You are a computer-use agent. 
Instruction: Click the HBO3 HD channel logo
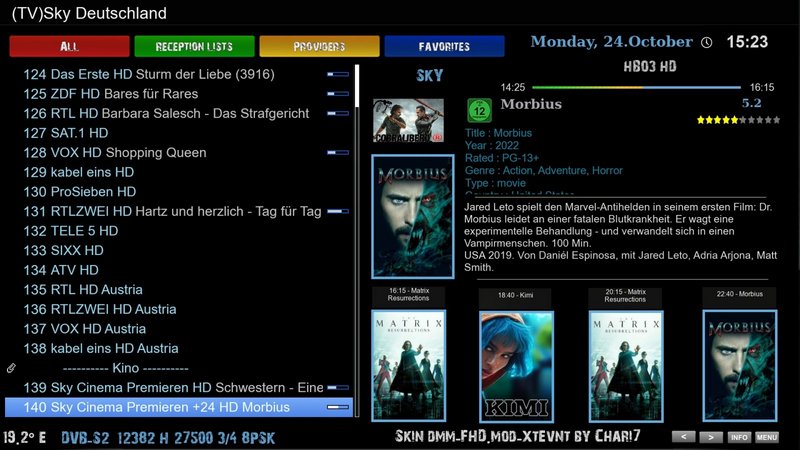tap(650, 66)
